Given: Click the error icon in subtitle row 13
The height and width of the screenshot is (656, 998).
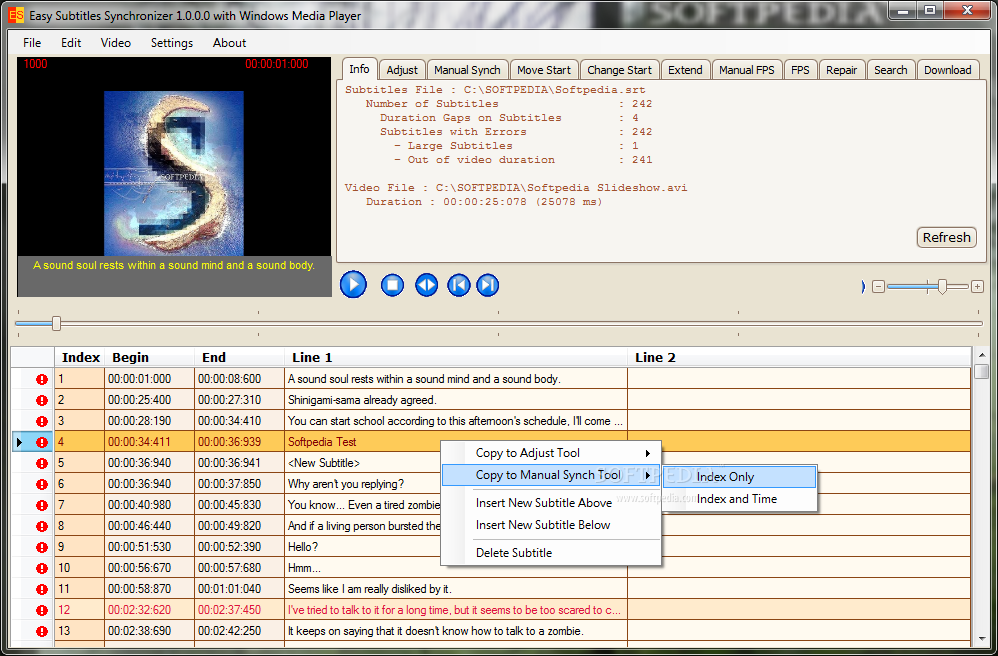Looking at the screenshot, I should pos(42,631).
